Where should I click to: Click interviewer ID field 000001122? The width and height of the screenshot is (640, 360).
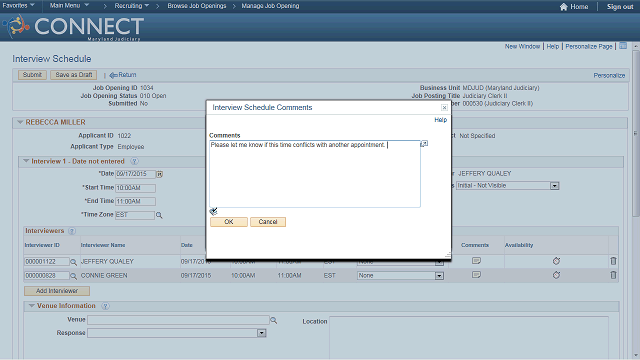47,262
